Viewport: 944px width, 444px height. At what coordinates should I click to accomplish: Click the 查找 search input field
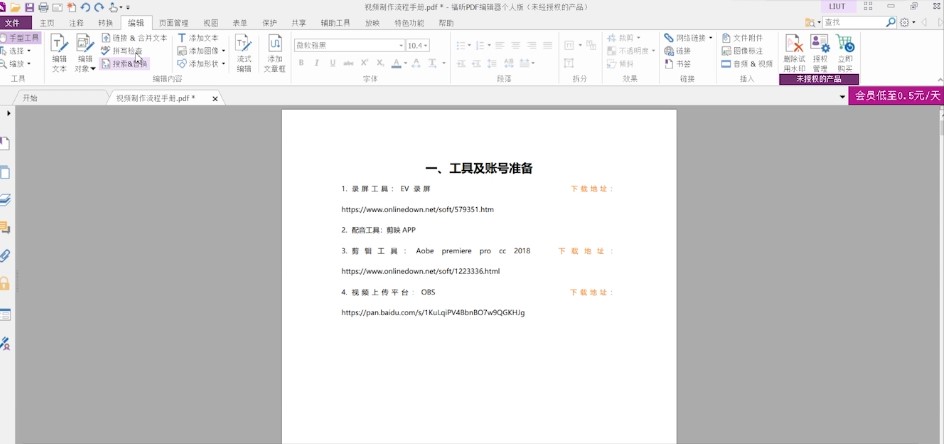[854, 22]
